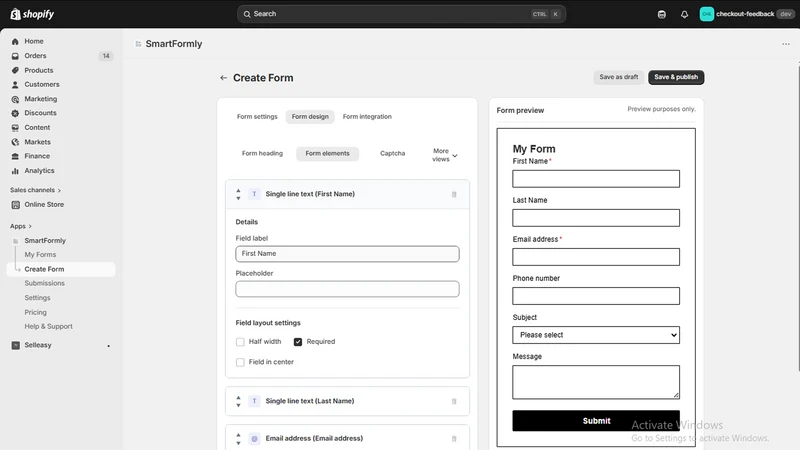The width and height of the screenshot is (800, 450).
Task: Expand Email address (Email address) panel
Action: (x=347, y=438)
